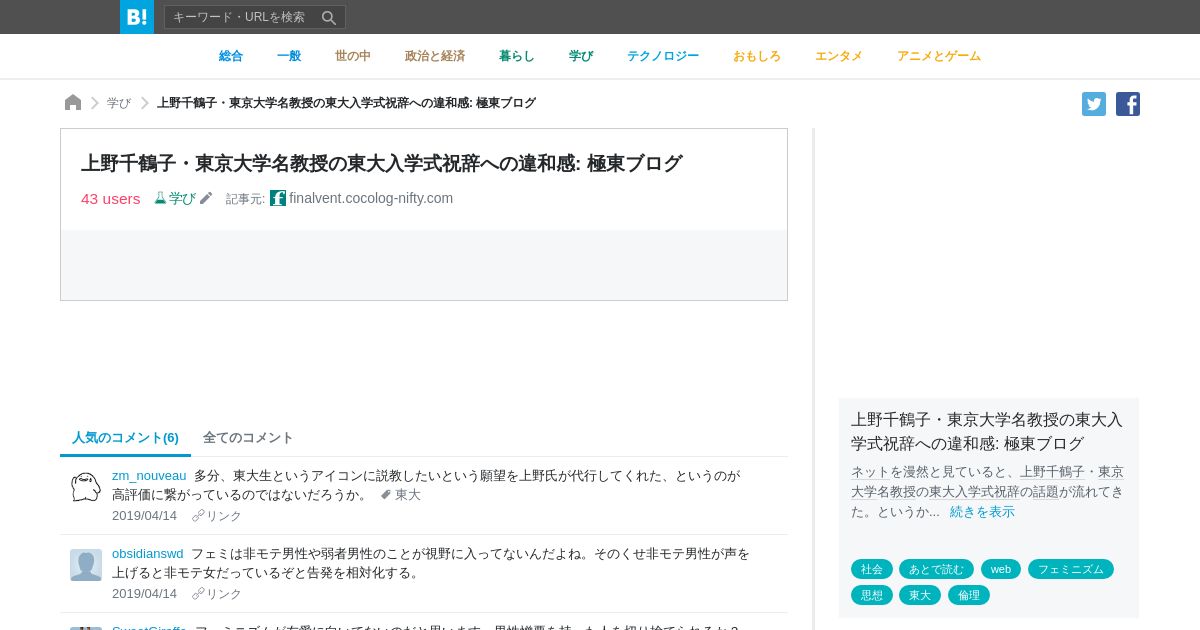Open the obsidianswd user profile link
This screenshot has height=630, width=1200.
point(148,553)
